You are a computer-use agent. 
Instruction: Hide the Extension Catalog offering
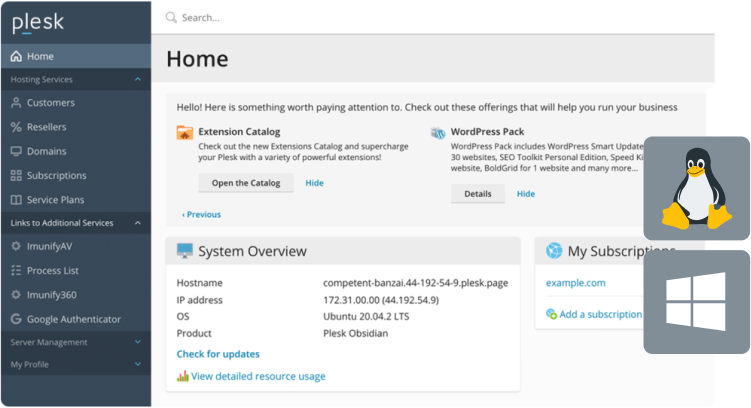click(x=314, y=183)
